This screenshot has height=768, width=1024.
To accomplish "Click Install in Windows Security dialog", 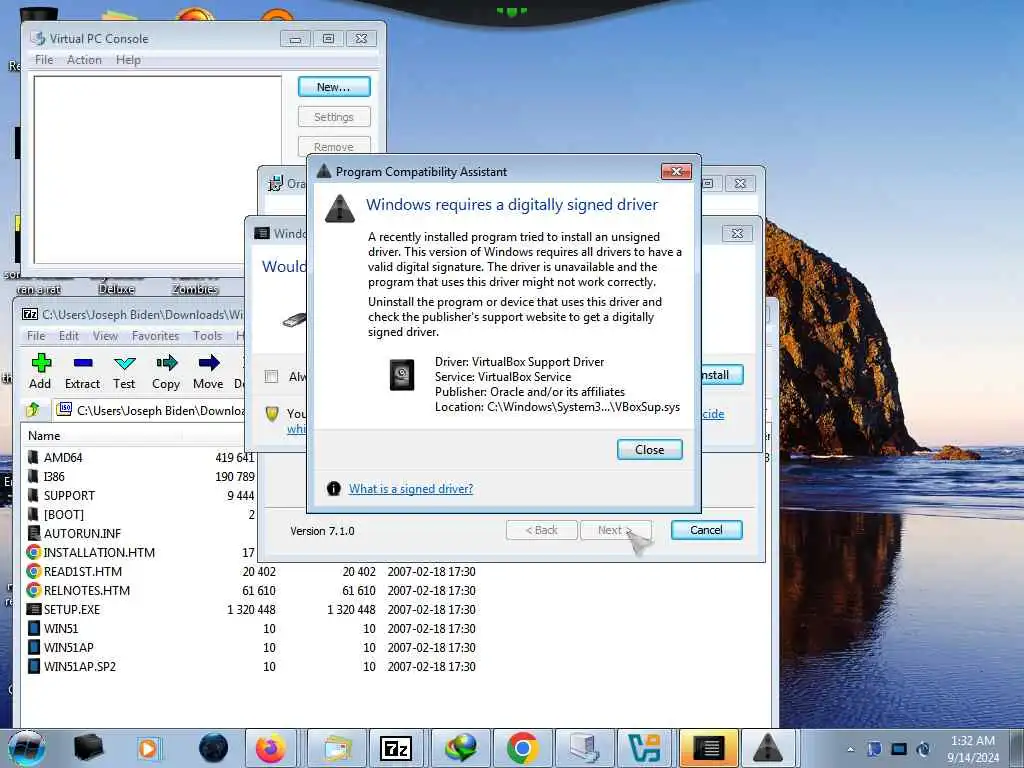I will 720,375.
